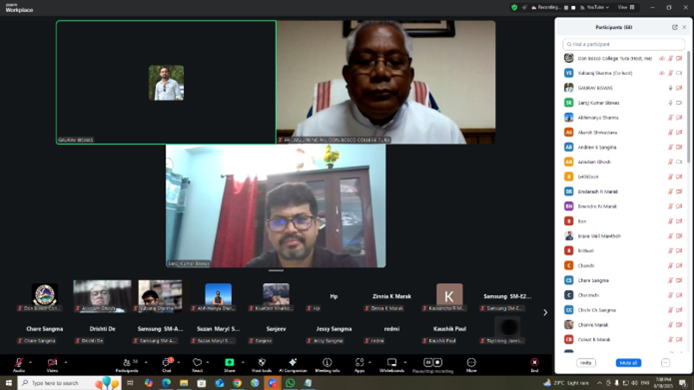
Task: Open Host tools
Action: pos(262,365)
